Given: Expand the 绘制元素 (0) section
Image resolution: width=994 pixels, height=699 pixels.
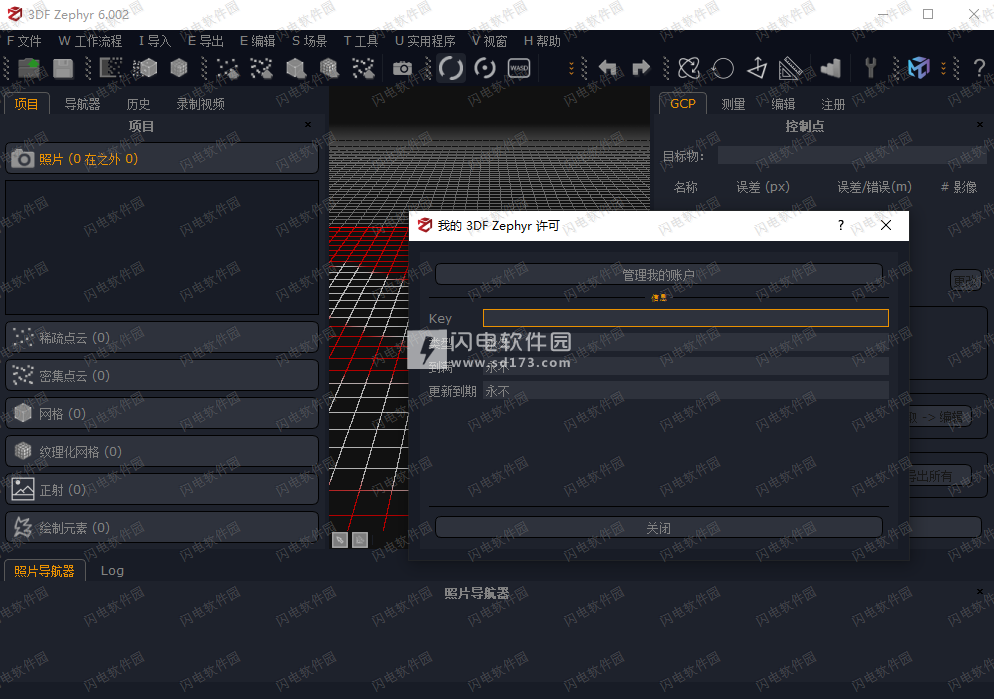Looking at the screenshot, I should (x=162, y=527).
